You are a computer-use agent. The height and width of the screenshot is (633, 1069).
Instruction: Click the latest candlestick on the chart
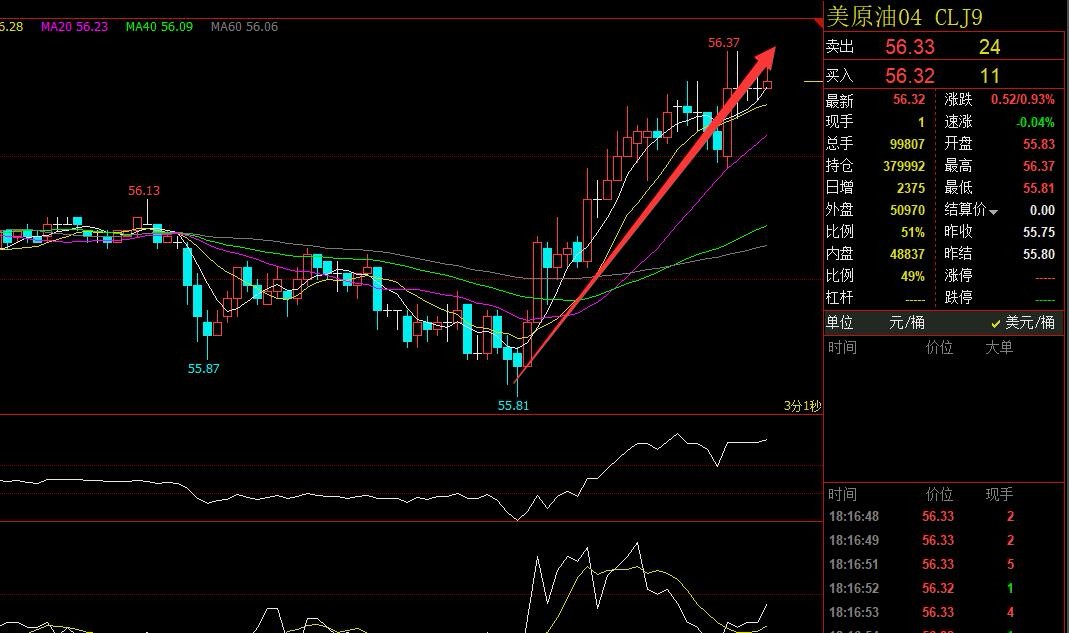[x=767, y=85]
